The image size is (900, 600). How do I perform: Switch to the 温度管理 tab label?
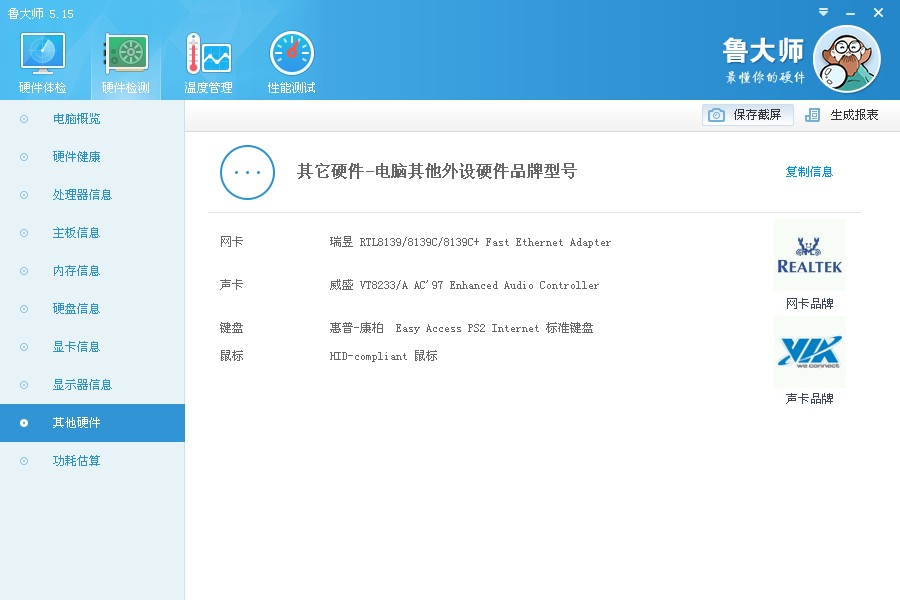tap(208, 87)
